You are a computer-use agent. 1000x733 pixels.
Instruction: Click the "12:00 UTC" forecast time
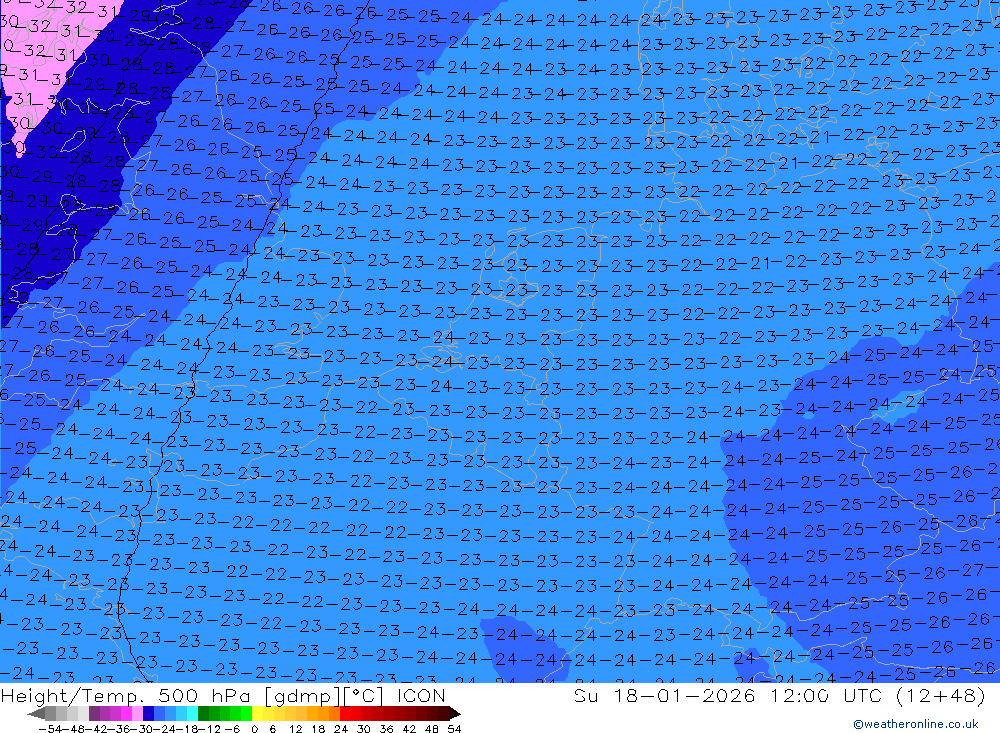(828, 695)
